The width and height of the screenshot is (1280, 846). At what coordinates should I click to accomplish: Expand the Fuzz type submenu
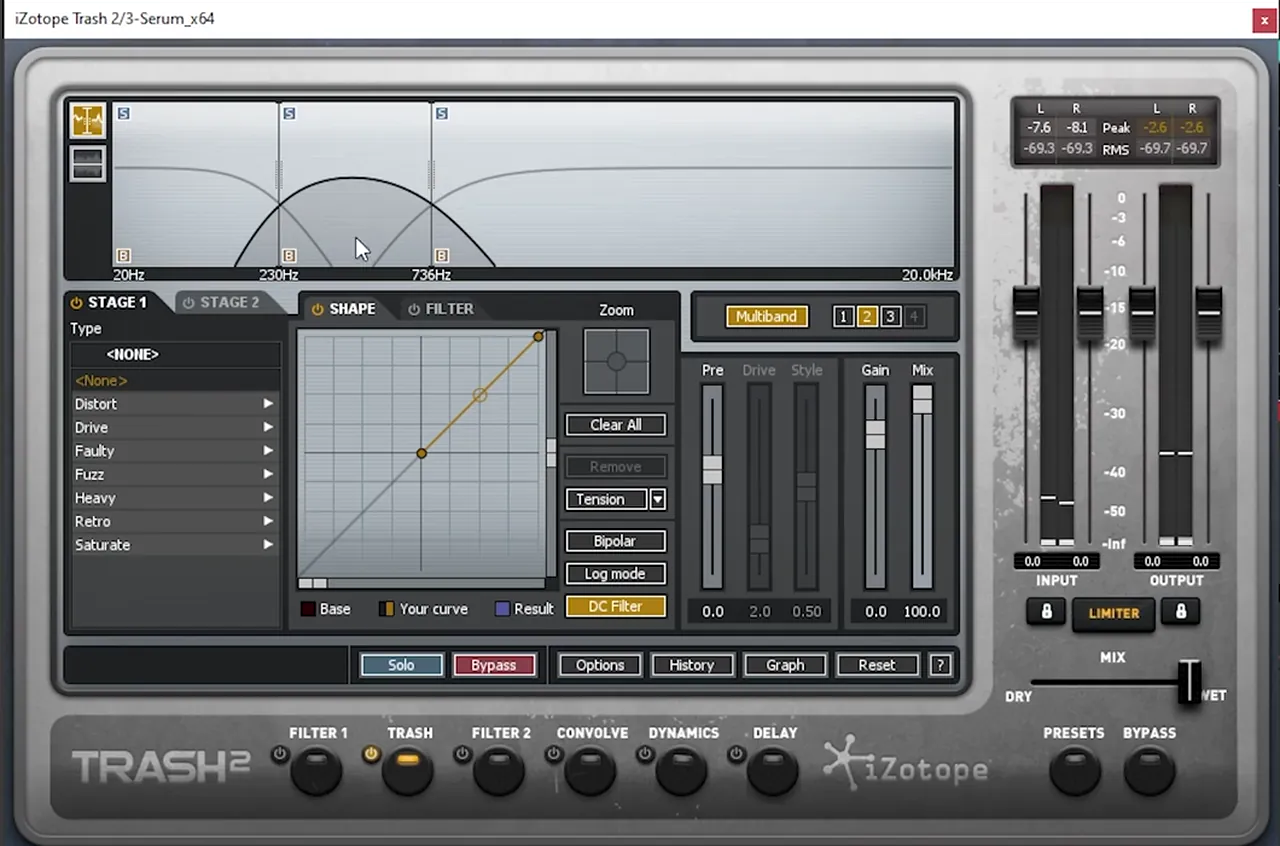point(175,474)
